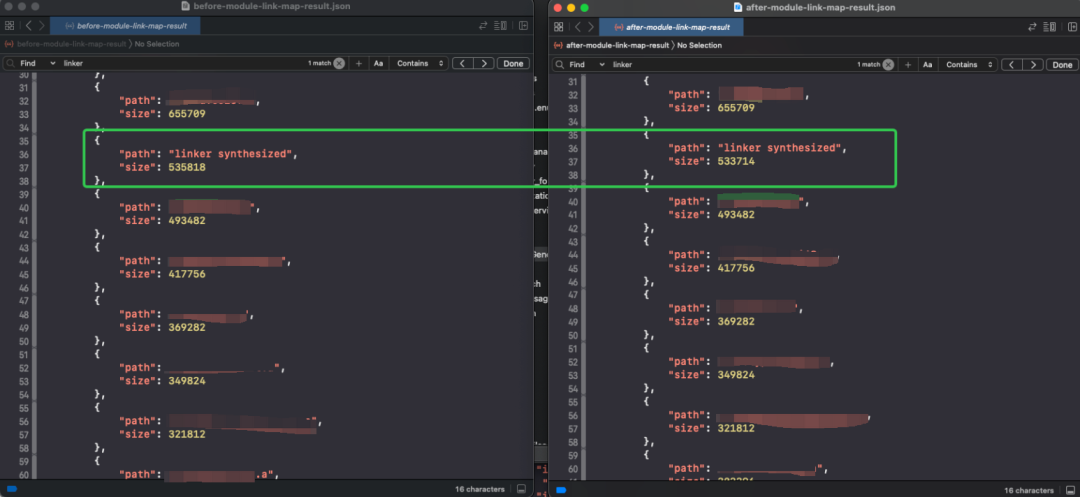This screenshot has height=497, width=1080.
Task: Add search pattern with plus in right Find bar
Action: 908,65
